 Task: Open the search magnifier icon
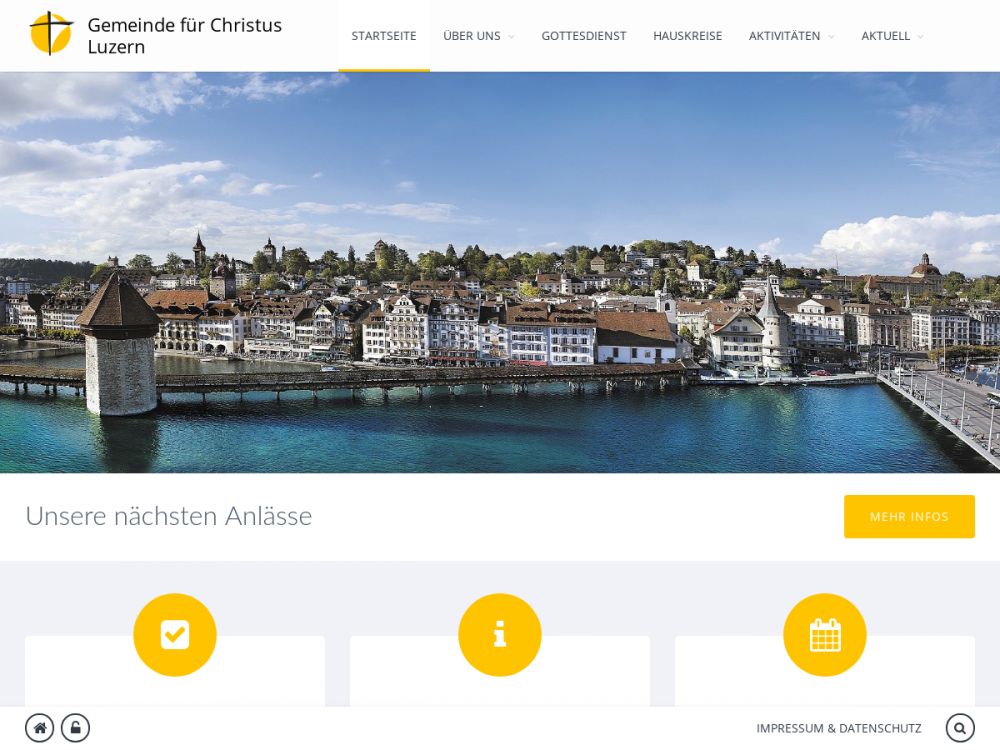[960, 728]
